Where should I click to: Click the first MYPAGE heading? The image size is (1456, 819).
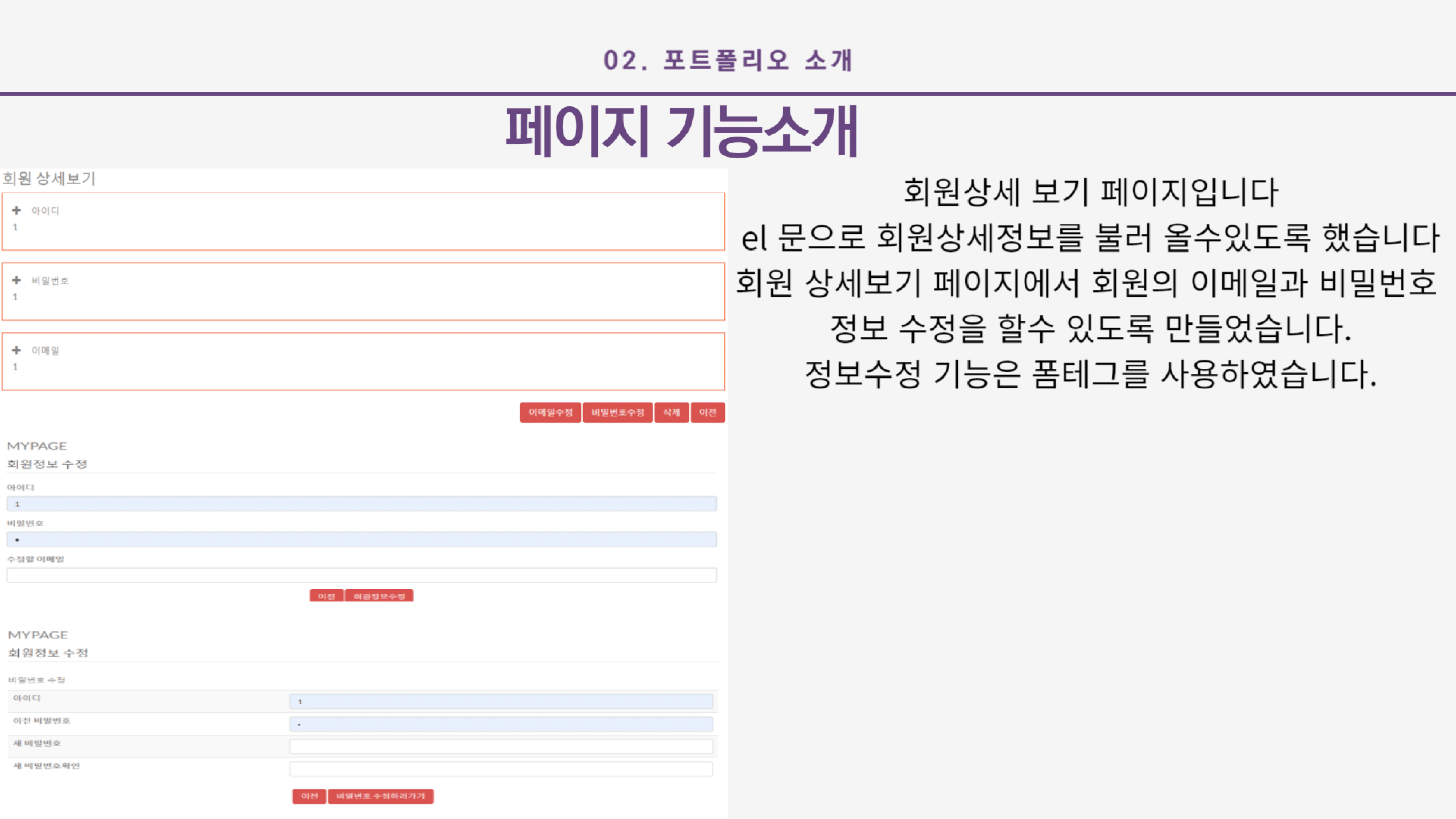(x=37, y=446)
